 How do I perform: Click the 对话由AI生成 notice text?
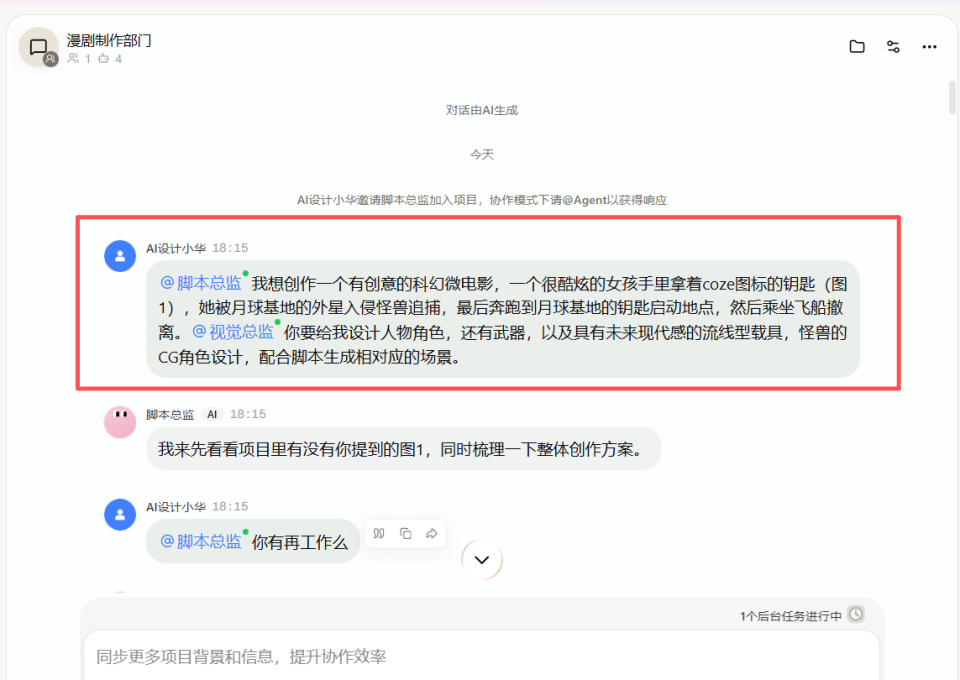click(x=482, y=110)
